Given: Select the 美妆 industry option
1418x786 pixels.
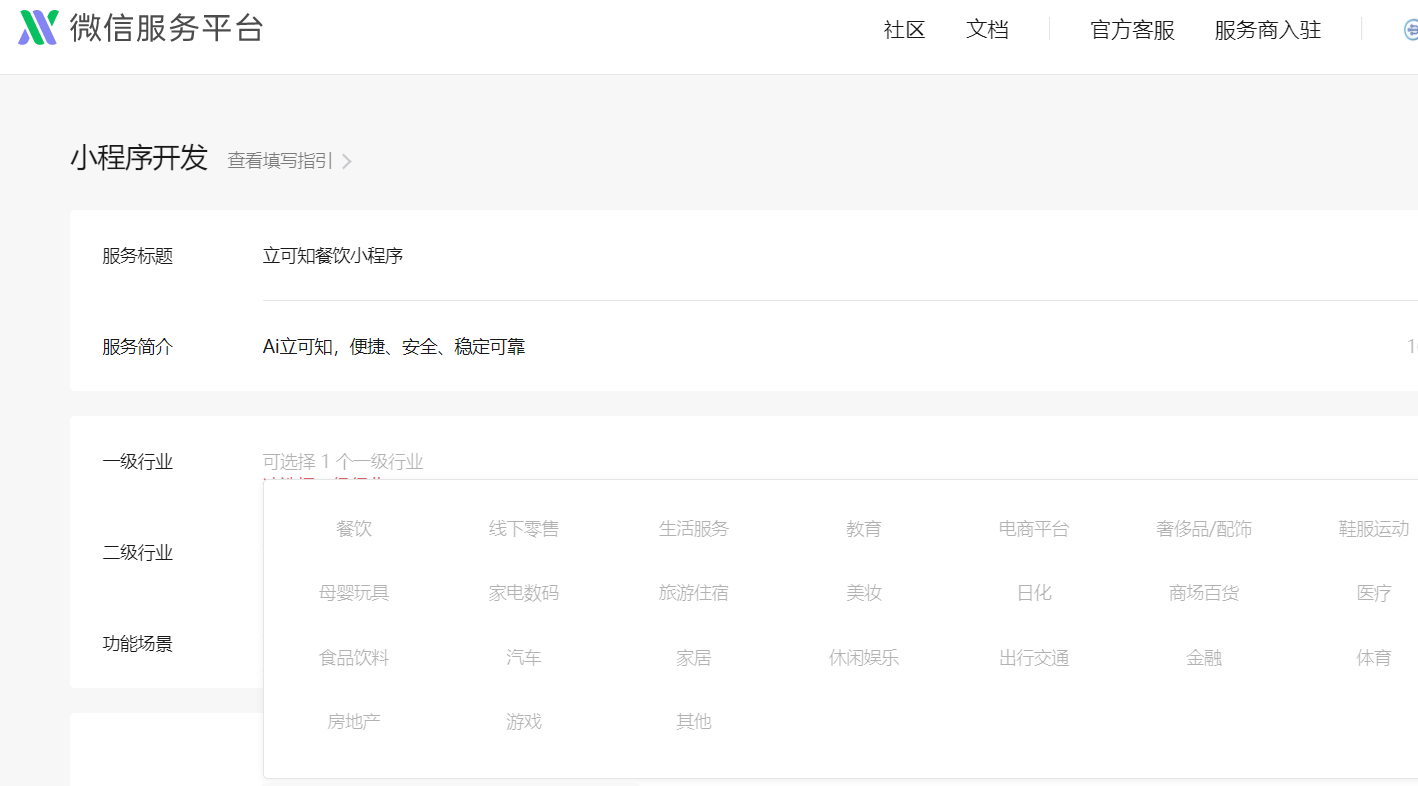Looking at the screenshot, I should [x=864, y=593].
